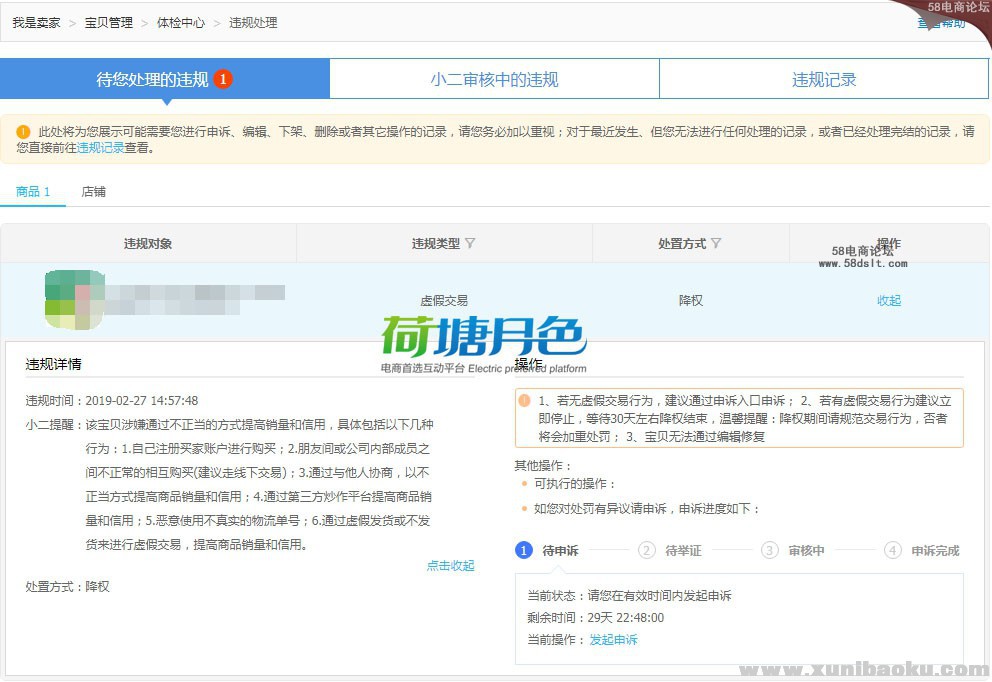Select step 1 待申诉 circle
This screenshot has width=992, height=682.
tap(524, 550)
